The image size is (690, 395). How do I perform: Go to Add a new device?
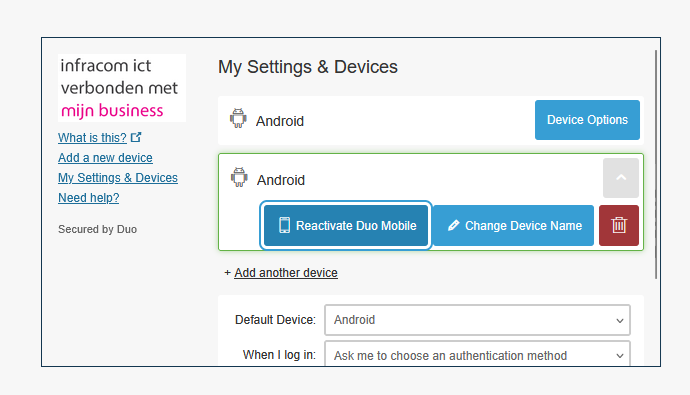click(105, 157)
